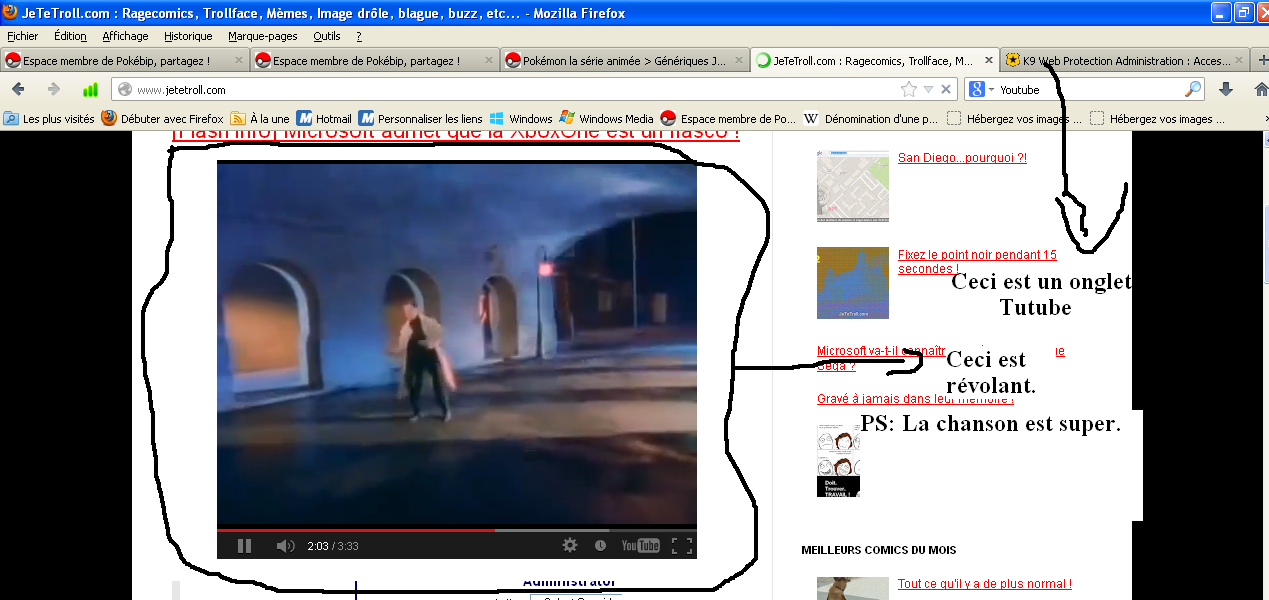Run the search with the magnifier icon
This screenshot has height=600, width=1269.
pos(1192,89)
